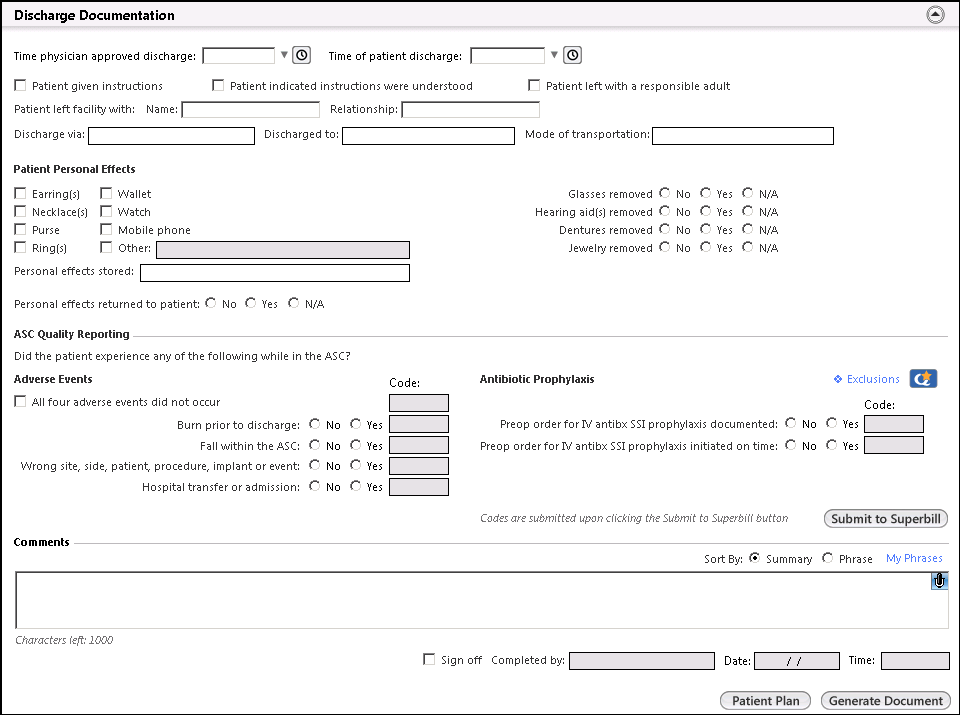Tick the Ring(s) checkbox

pos(20,247)
